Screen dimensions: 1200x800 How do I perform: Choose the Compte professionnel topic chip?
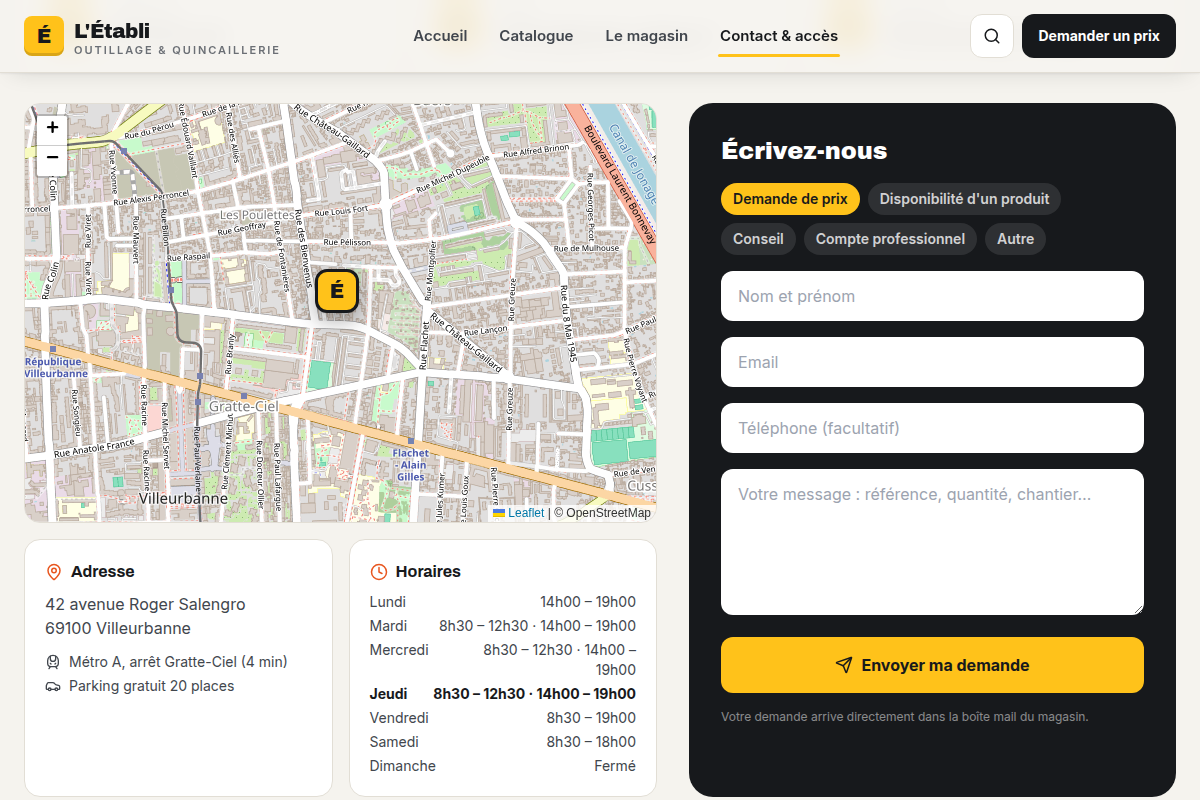(890, 239)
